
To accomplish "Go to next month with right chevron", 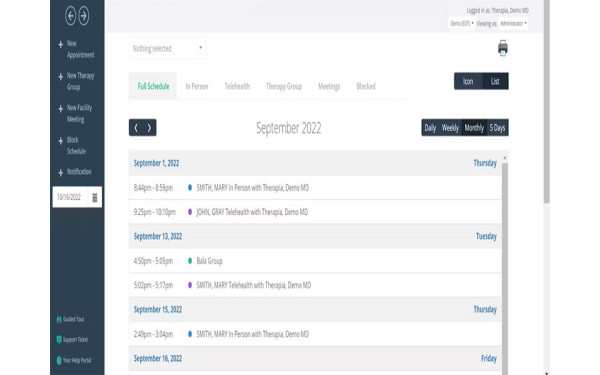I will 149,128.
